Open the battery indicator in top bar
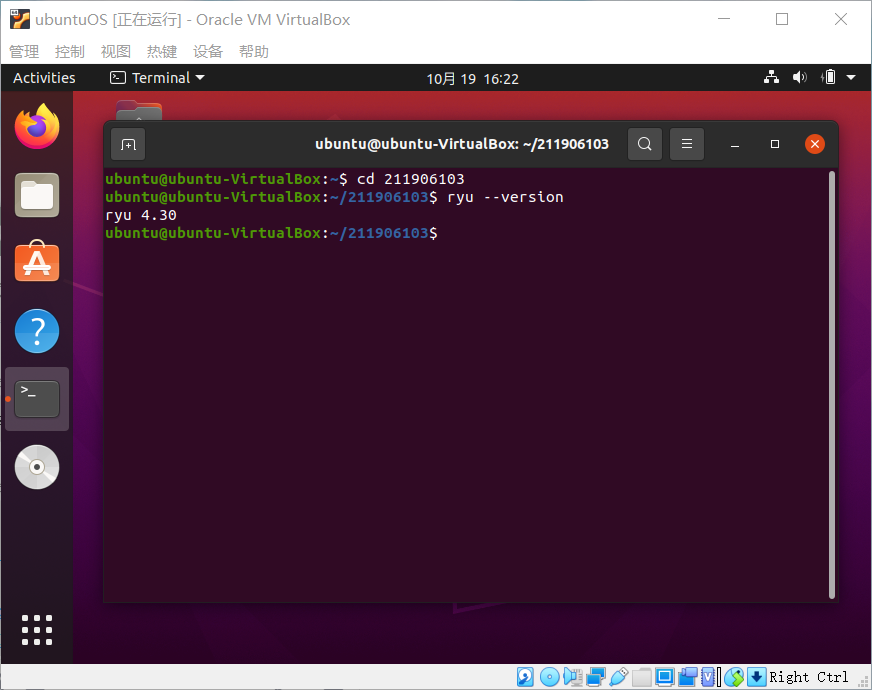 tap(828, 77)
